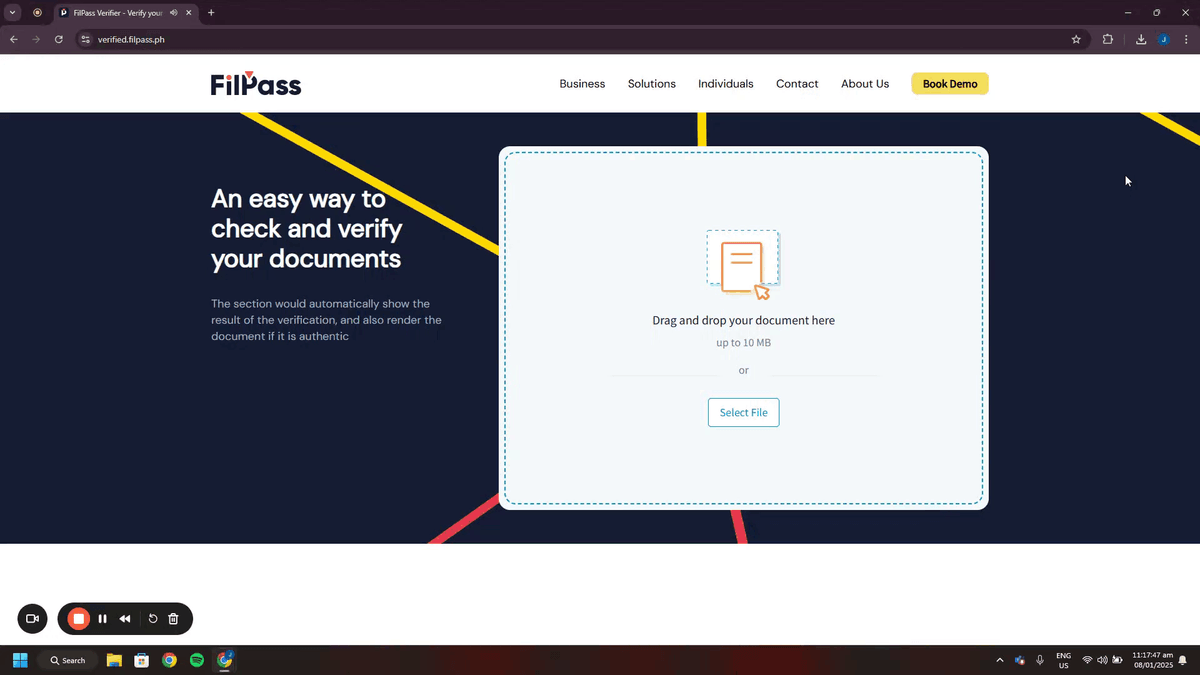Click 'Drag and drop your document here' text
The height and width of the screenshot is (675, 1200).
pyautogui.click(x=744, y=321)
